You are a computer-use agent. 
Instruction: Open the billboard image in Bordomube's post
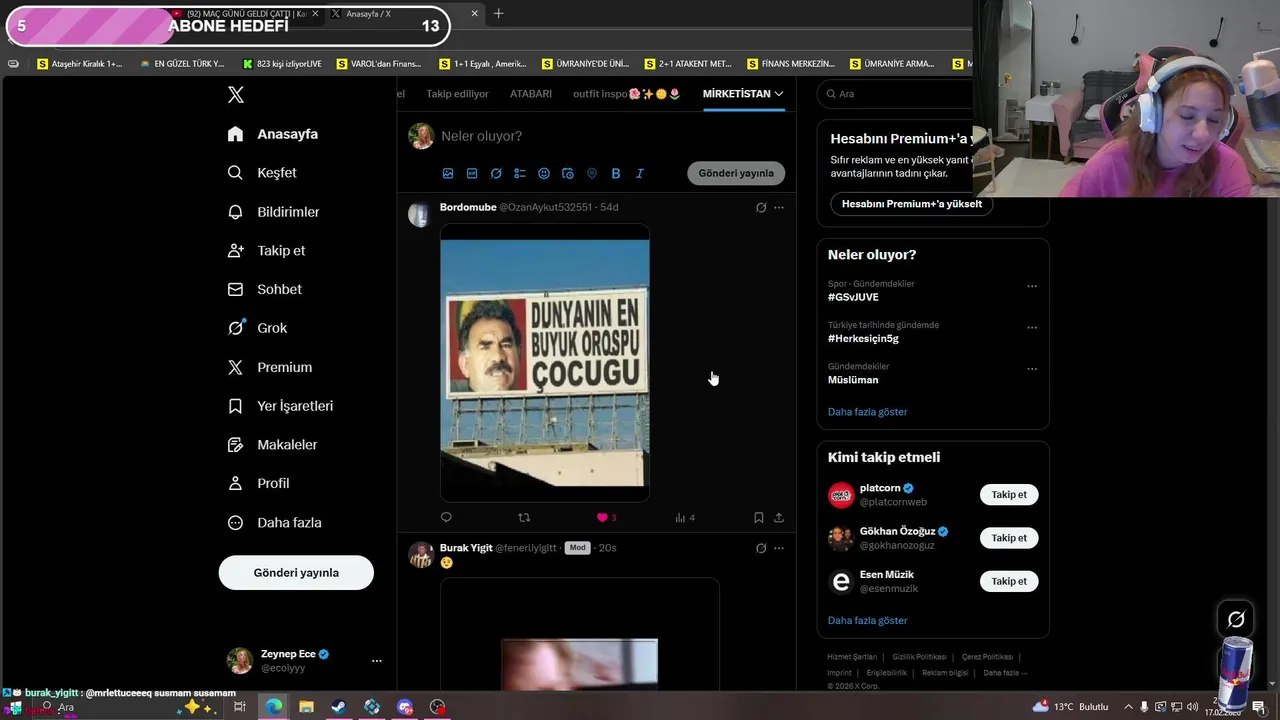pyautogui.click(x=545, y=363)
